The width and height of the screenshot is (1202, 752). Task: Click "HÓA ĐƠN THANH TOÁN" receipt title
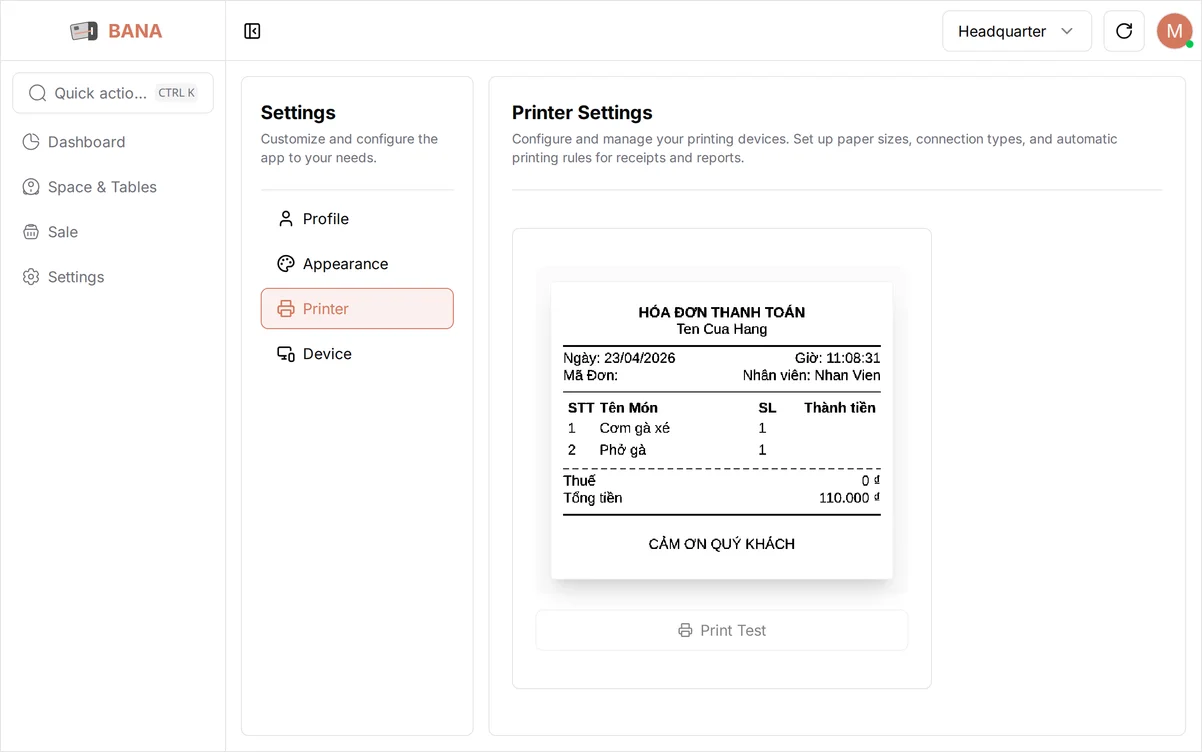[722, 312]
